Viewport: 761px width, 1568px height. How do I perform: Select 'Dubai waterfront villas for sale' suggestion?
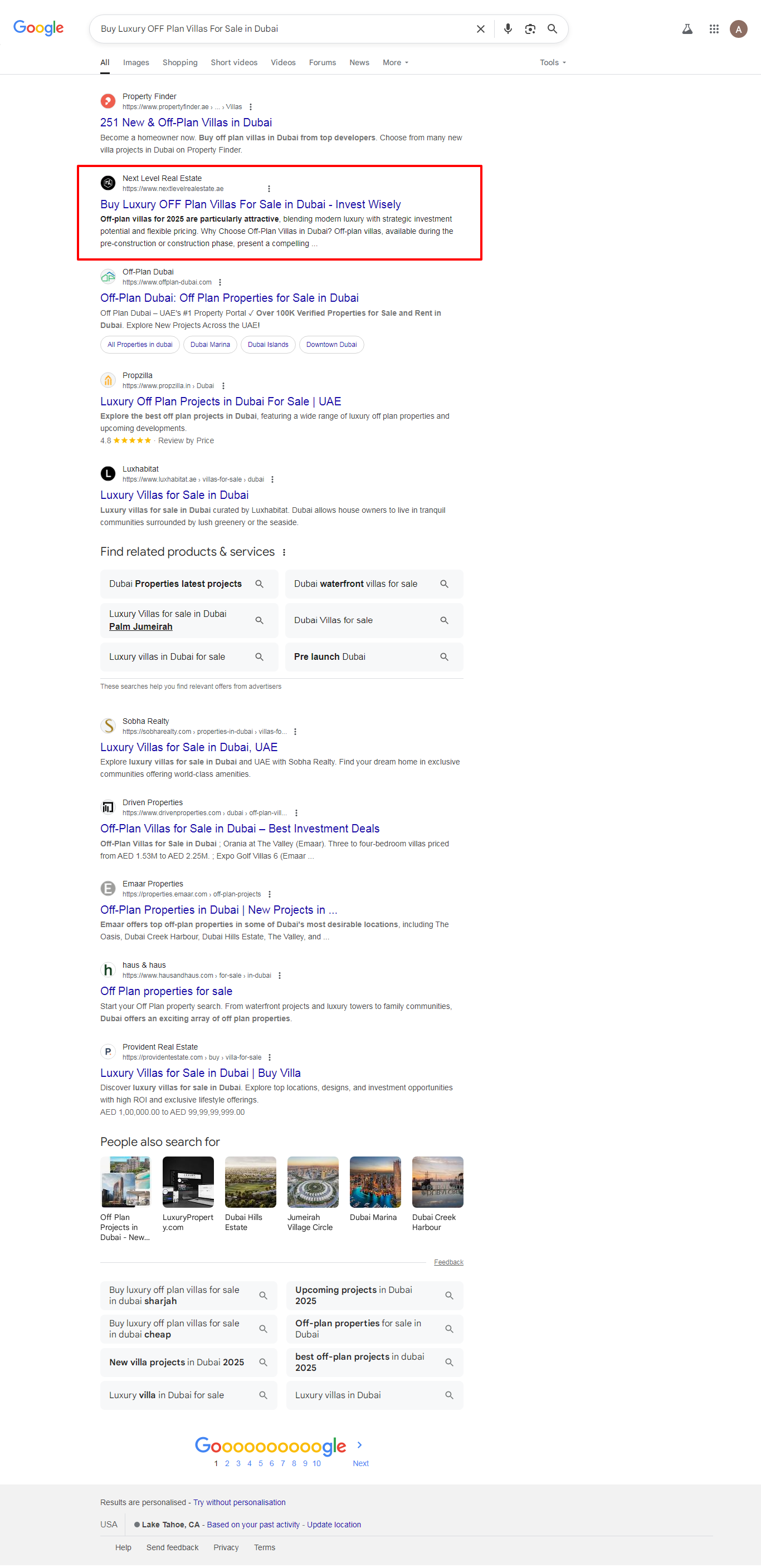[x=374, y=584]
